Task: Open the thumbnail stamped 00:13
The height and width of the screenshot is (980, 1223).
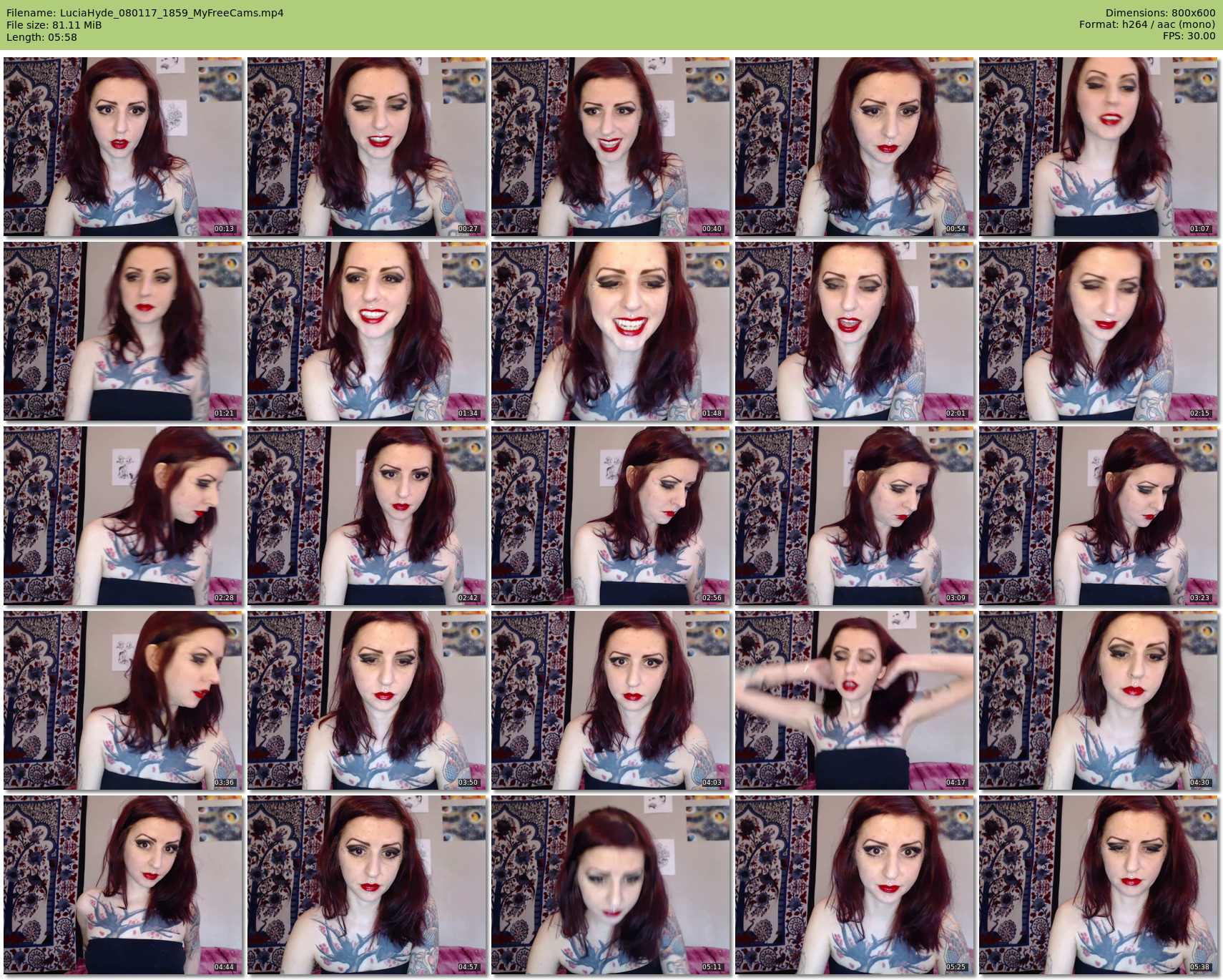Action: coord(122,147)
